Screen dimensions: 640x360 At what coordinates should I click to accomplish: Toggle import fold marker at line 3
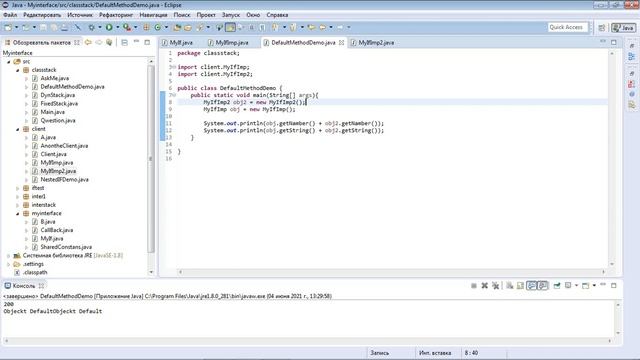[174, 67]
